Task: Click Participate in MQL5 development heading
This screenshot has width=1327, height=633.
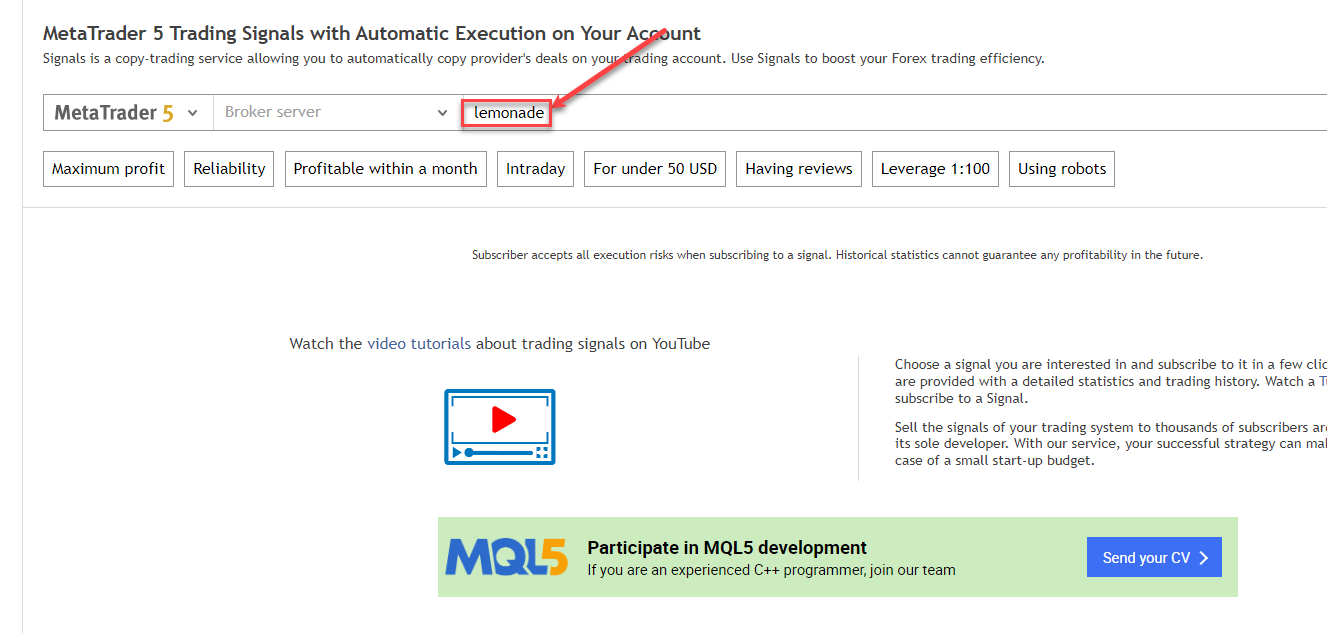Action: pos(727,548)
